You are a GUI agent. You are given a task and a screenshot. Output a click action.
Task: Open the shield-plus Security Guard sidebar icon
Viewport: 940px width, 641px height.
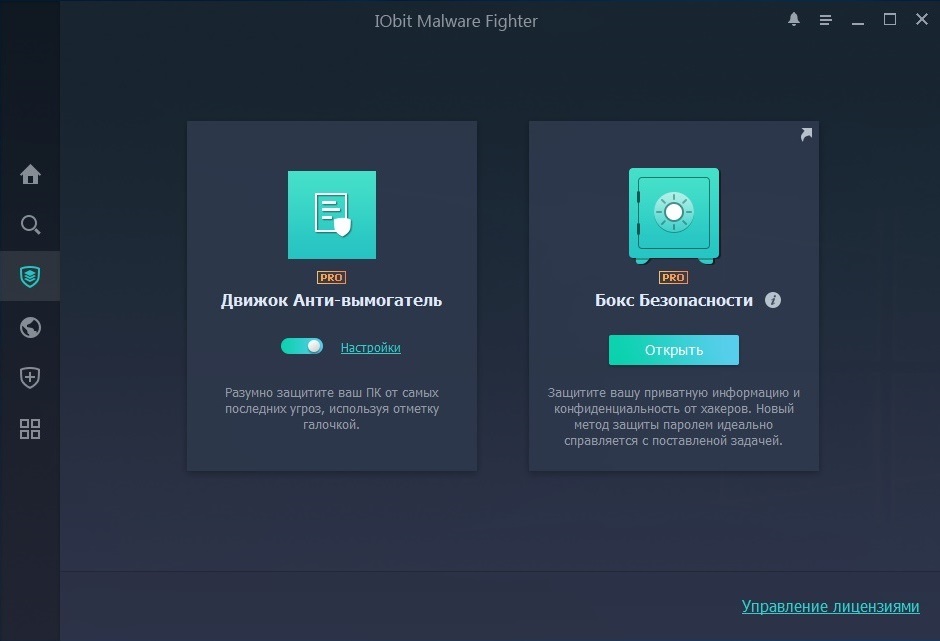click(30, 378)
